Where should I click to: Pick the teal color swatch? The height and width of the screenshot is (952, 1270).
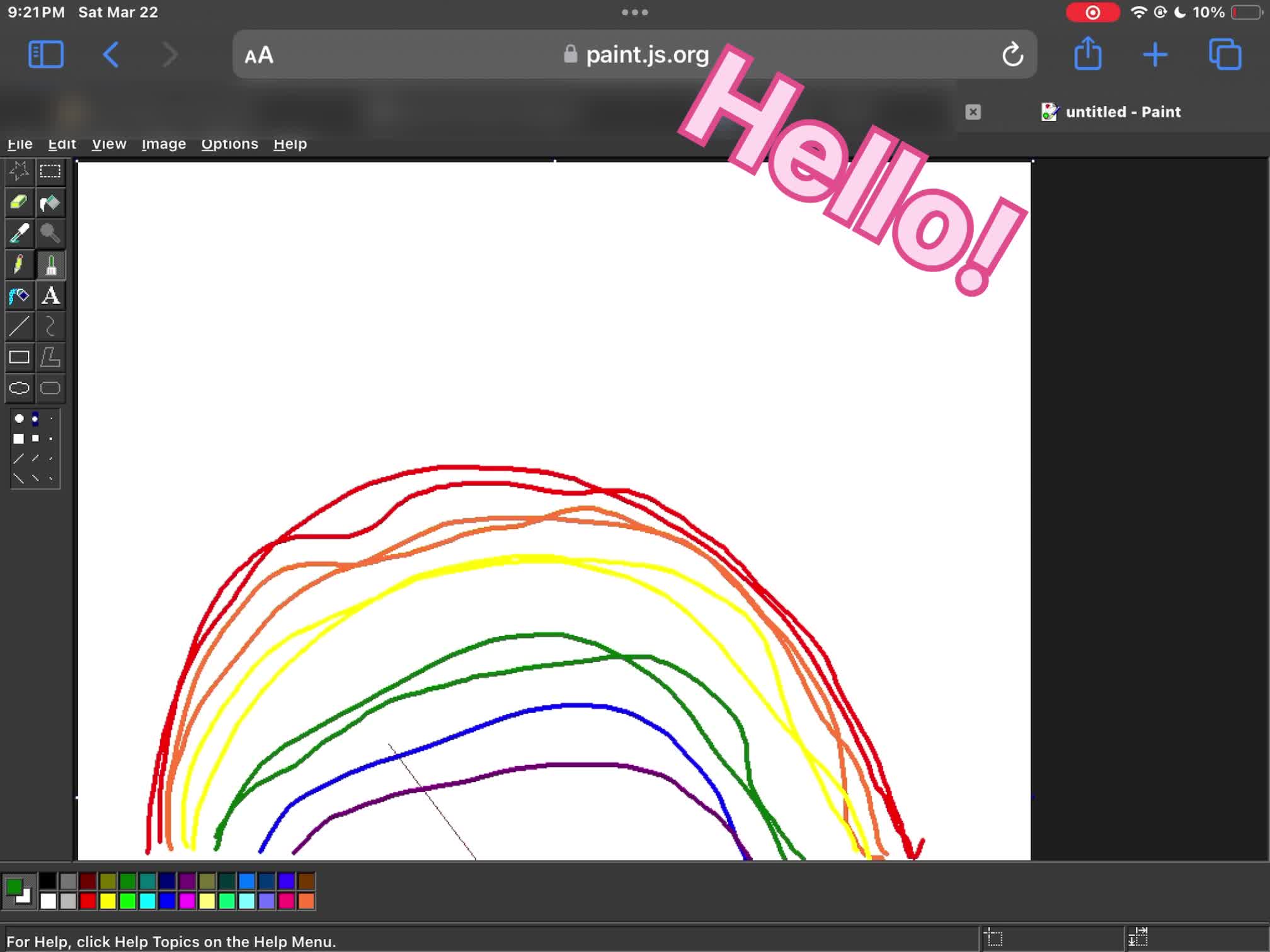(147, 881)
